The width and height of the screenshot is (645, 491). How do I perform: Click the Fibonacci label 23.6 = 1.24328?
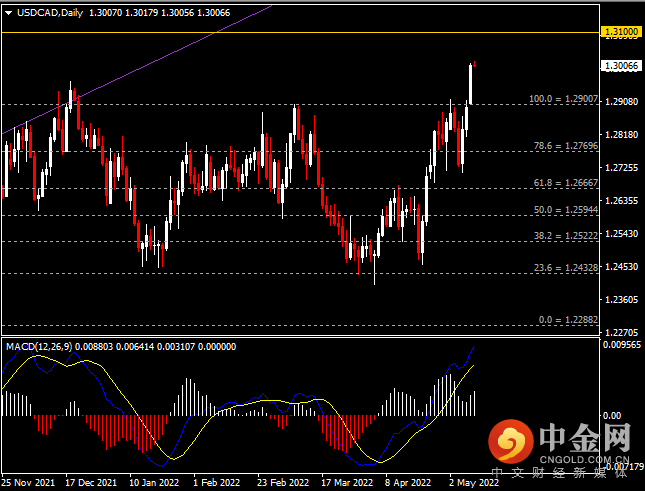pyautogui.click(x=566, y=268)
